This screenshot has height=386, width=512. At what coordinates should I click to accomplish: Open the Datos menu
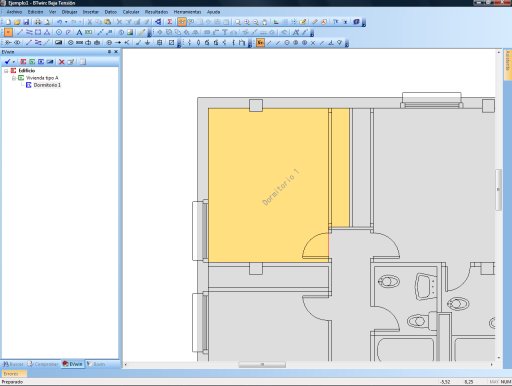(x=111, y=12)
